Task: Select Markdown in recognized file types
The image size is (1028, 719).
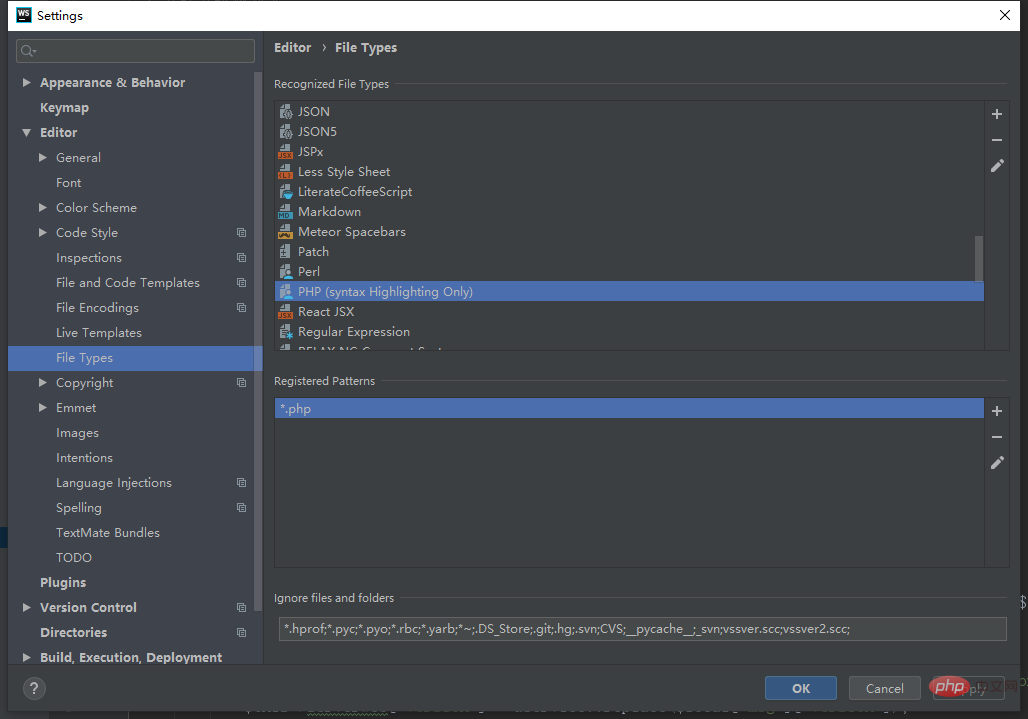Action: pos(629,212)
